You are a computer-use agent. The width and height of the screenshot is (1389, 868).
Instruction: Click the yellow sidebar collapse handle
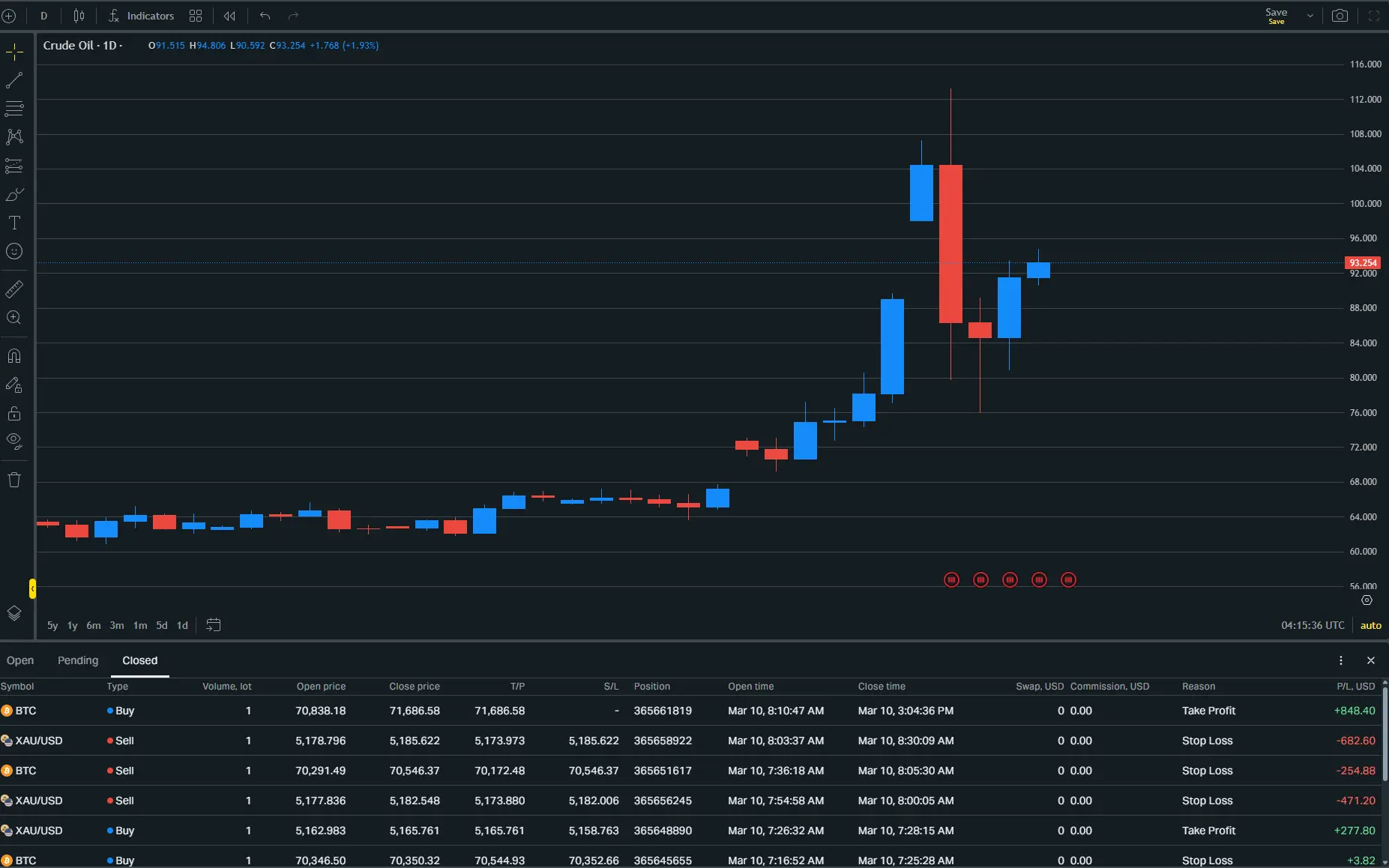[32, 588]
